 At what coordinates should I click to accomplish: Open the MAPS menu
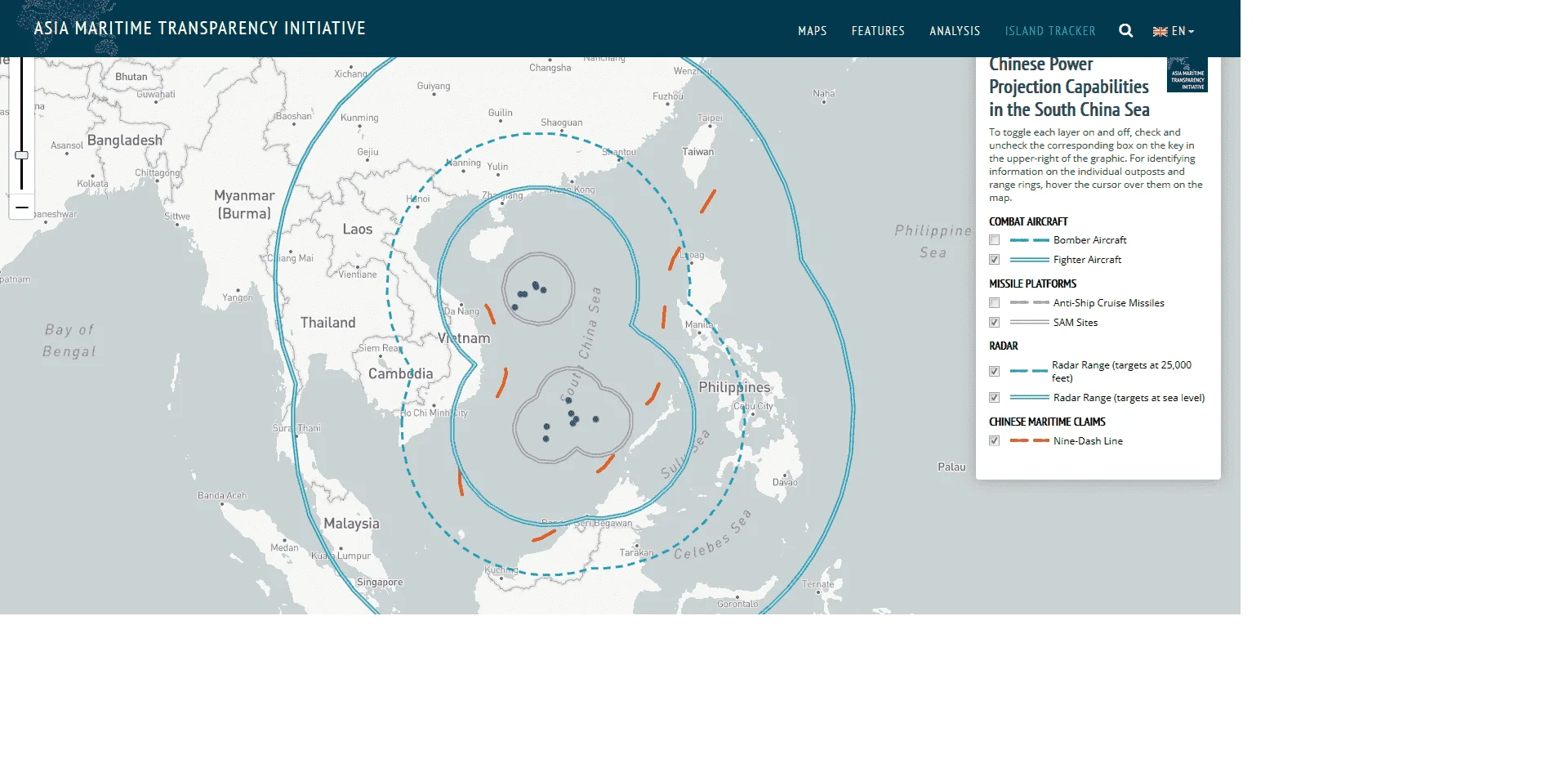pyautogui.click(x=812, y=31)
